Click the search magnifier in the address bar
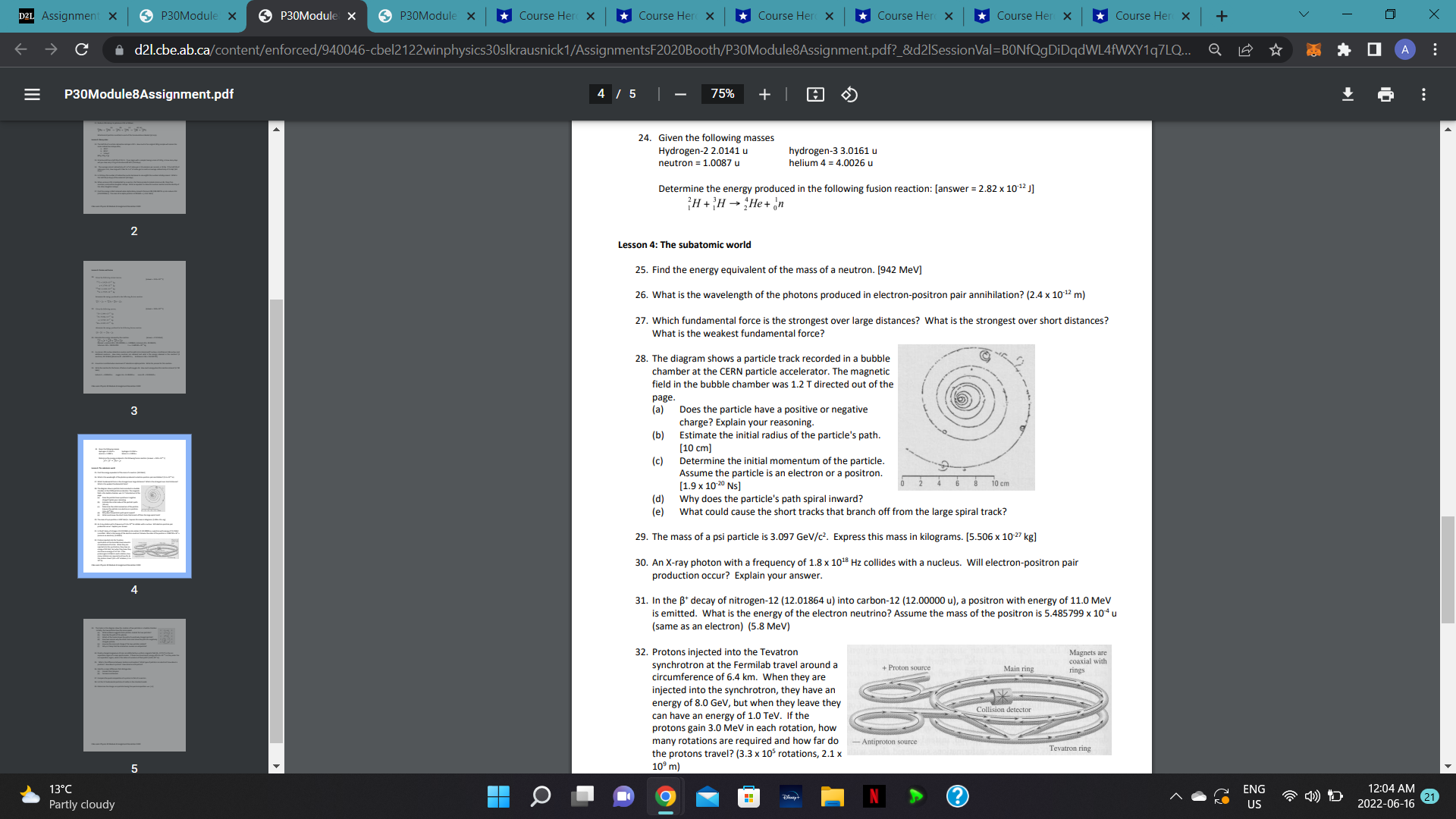Viewport: 1456px width, 819px height. pyautogui.click(x=1215, y=49)
